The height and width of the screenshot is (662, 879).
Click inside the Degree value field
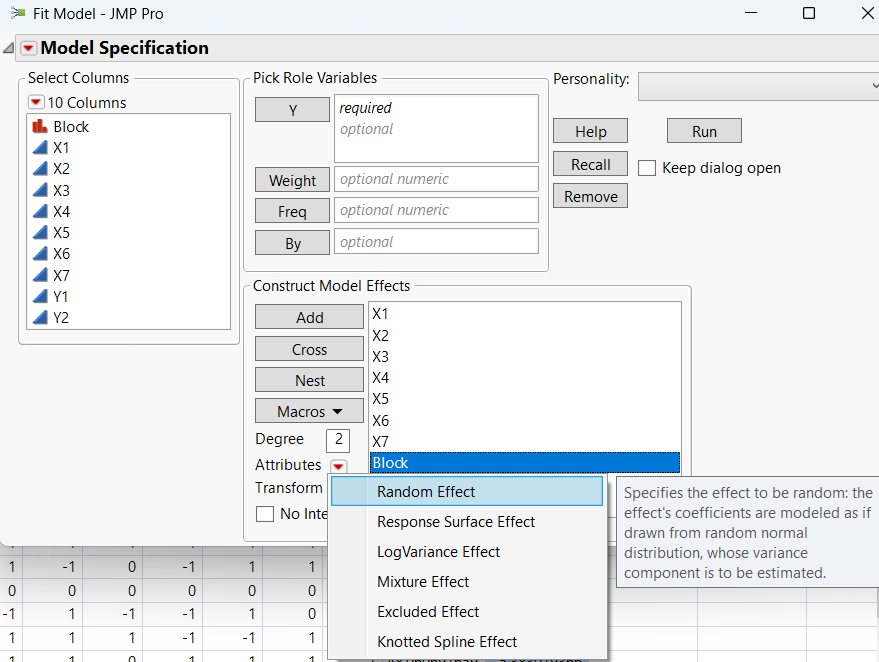(337, 440)
